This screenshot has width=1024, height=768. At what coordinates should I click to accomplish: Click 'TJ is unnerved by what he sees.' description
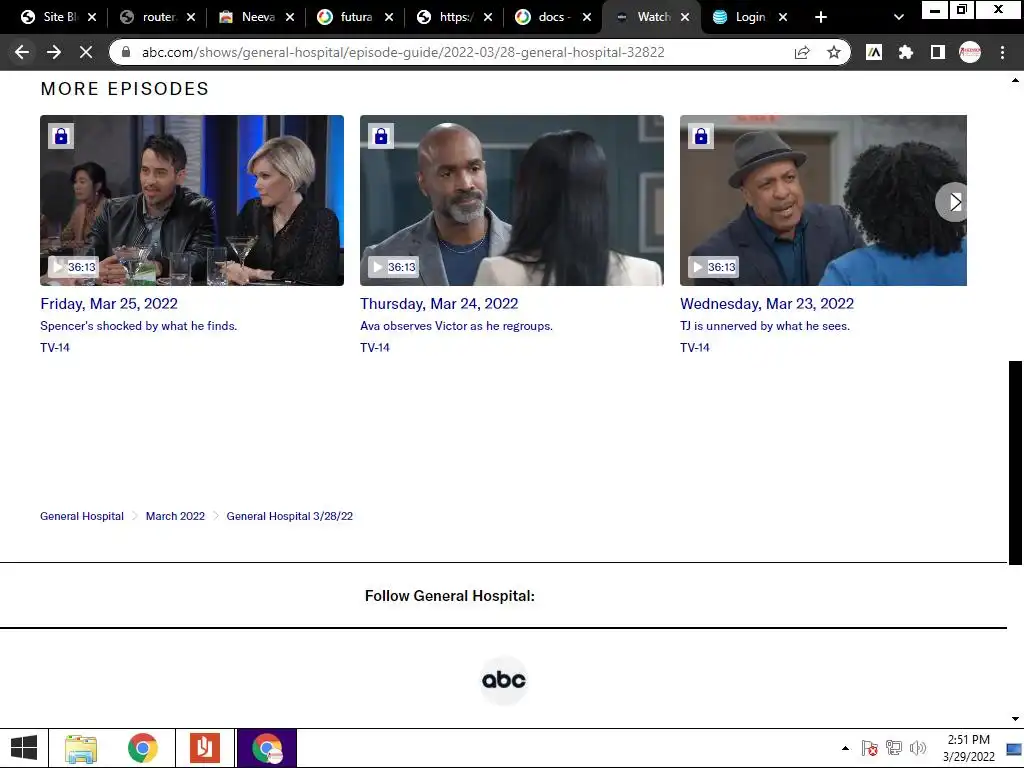click(765, 326)
